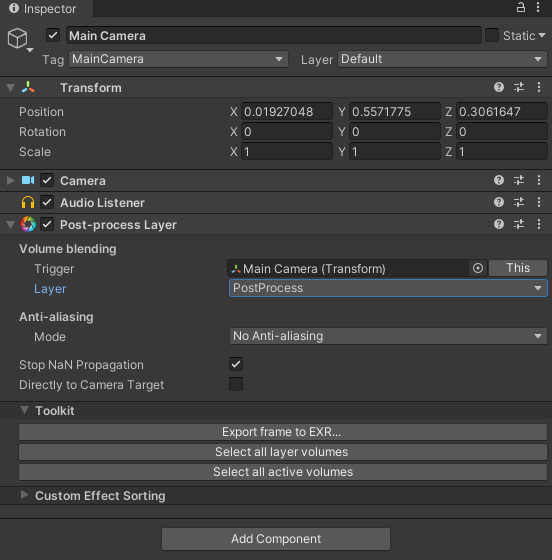Image resolution: width=552 pixels, height=560 pixels.
Task: Open the Inspector tab kebab menu
Action: click(x=538, y=7)
